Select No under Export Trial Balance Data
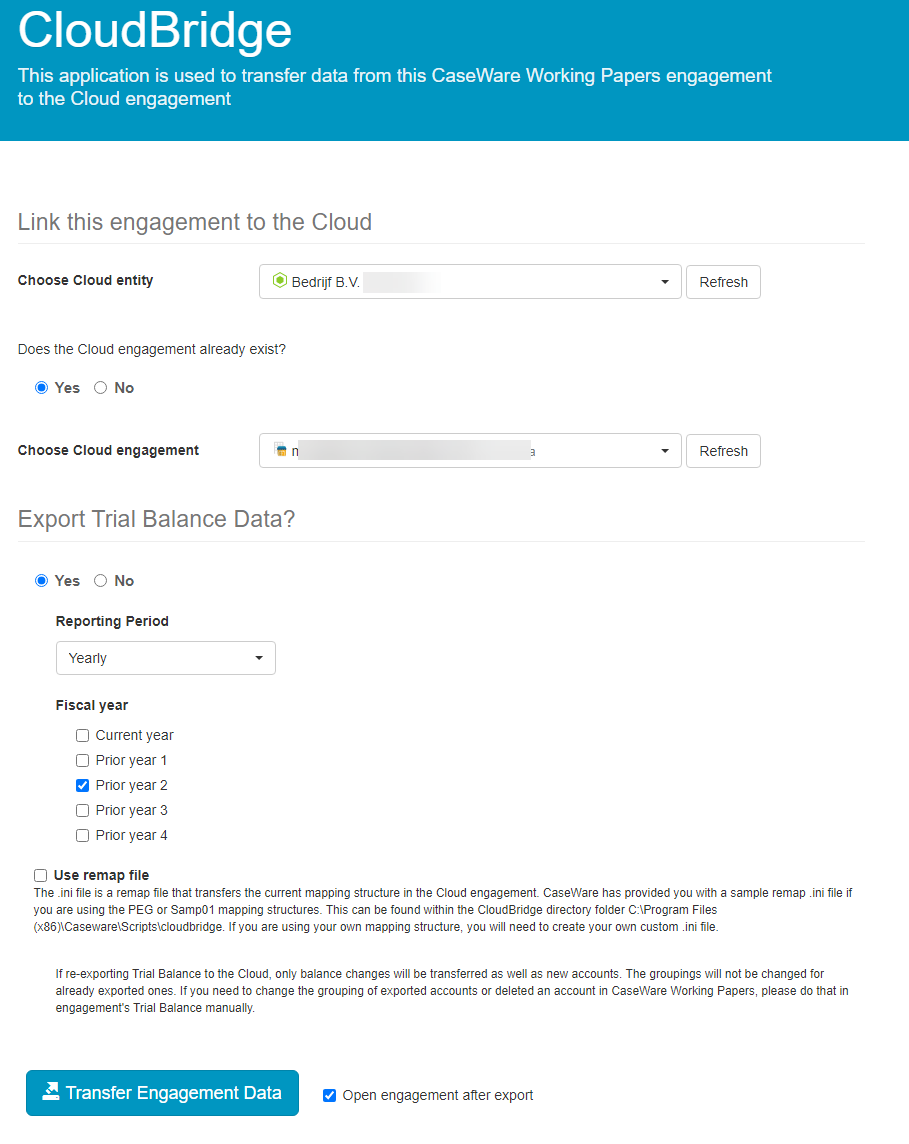The width and height of the screenshot is (909, 1144). click(101, 581)
